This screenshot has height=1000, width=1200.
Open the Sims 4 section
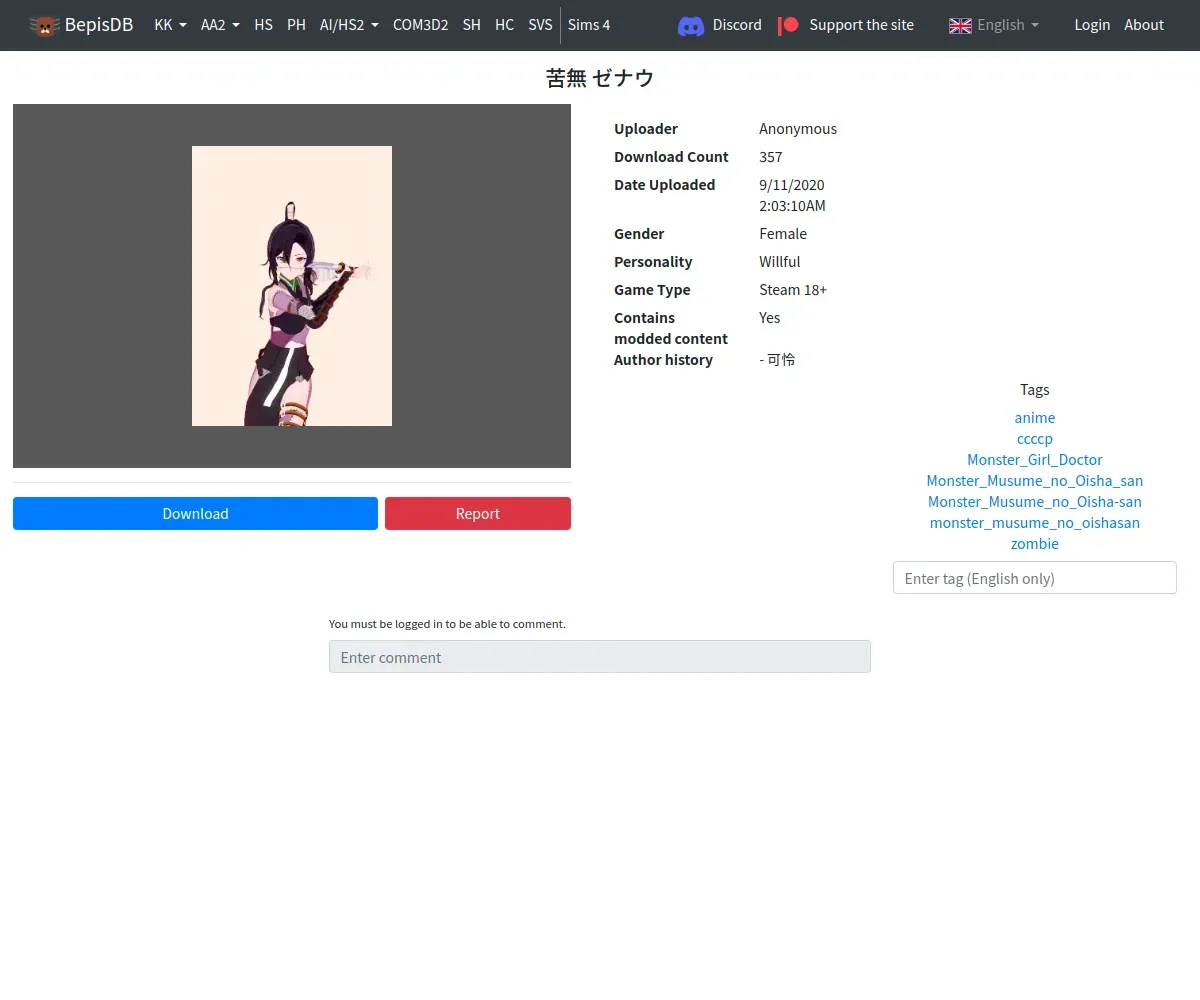589,25
